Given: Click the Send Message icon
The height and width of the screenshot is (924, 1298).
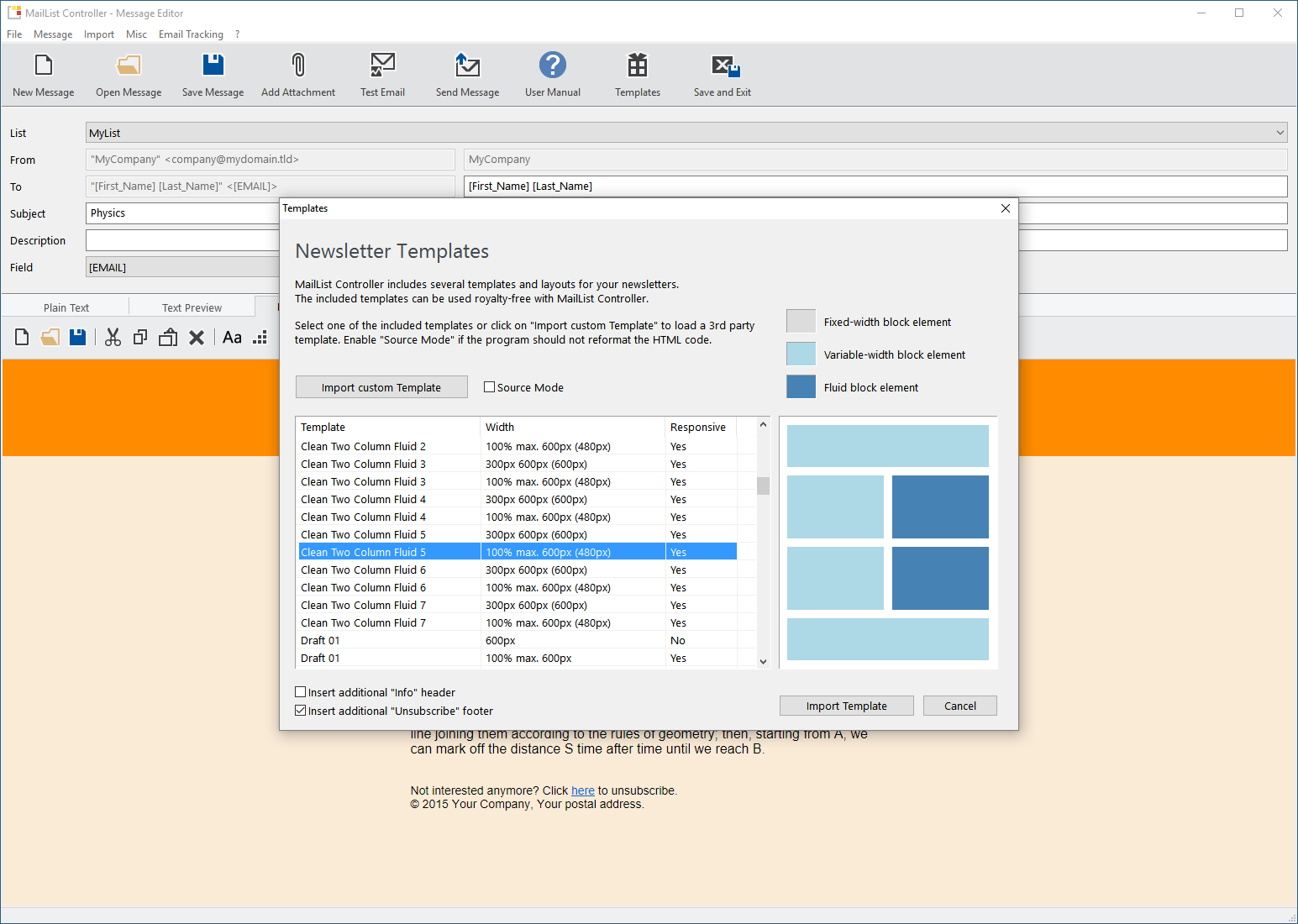Looking at the screenshot, I should [467, 66].
